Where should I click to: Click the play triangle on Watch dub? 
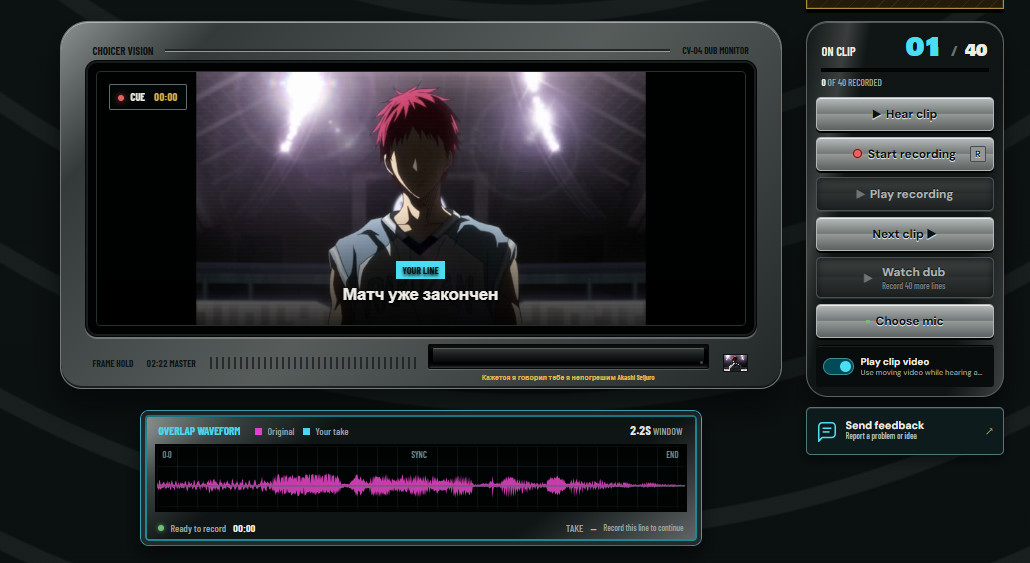pyautogui.click(x=867, y=279)
